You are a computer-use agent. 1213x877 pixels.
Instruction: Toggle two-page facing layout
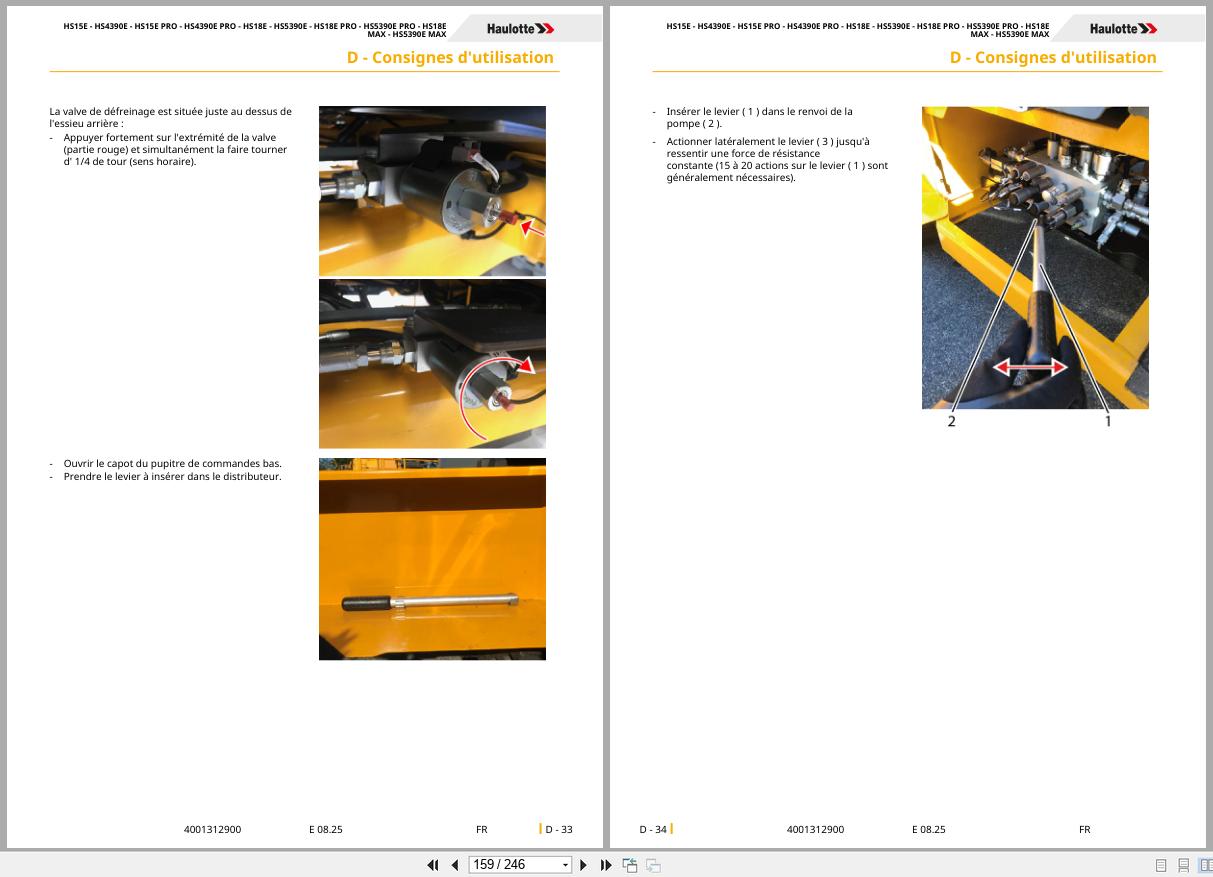pyautogui.click(x=1205, y=865)
